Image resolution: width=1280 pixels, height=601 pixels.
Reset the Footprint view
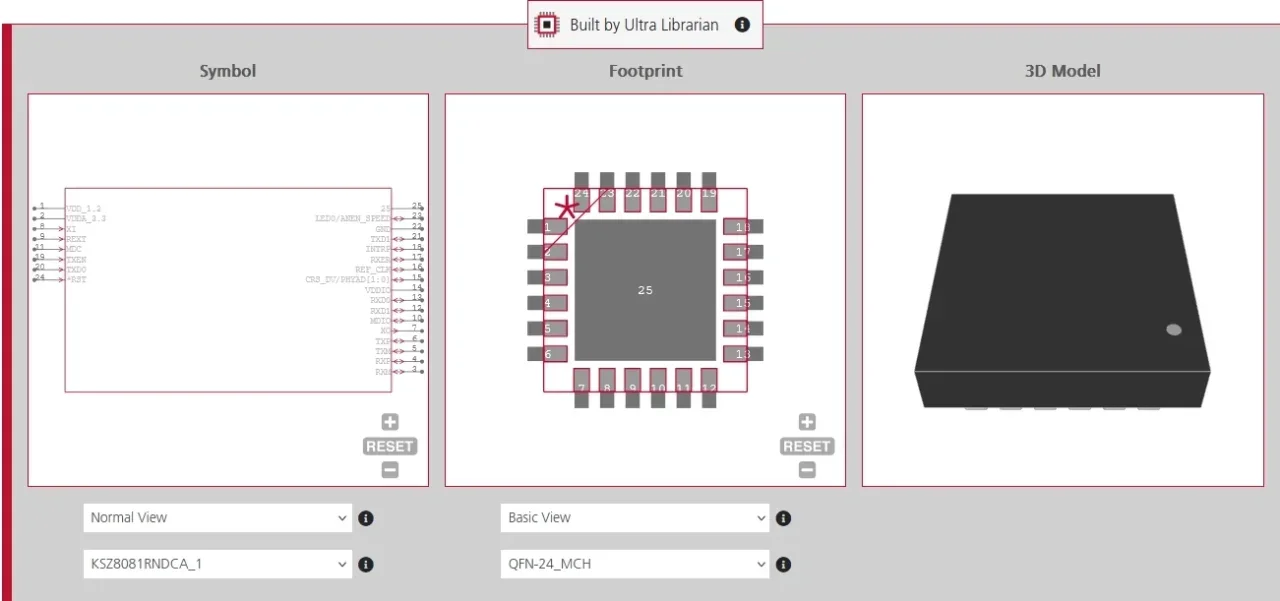(806, 446)
